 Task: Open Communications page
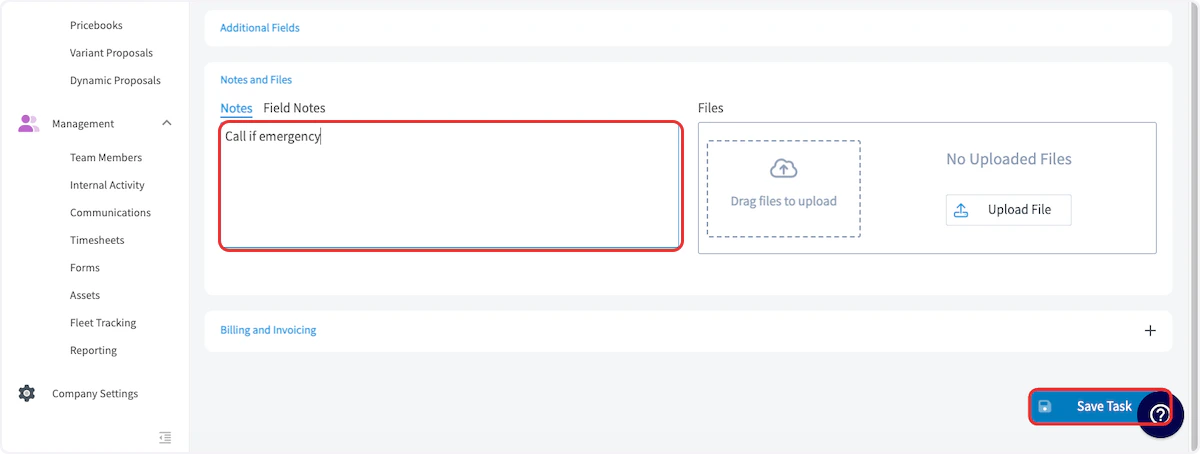[x=110, y=213]
